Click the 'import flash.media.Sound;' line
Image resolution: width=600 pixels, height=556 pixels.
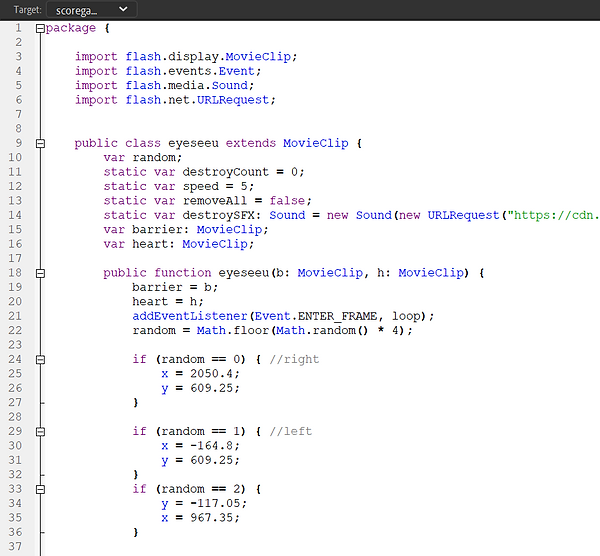tap(165, 85)
